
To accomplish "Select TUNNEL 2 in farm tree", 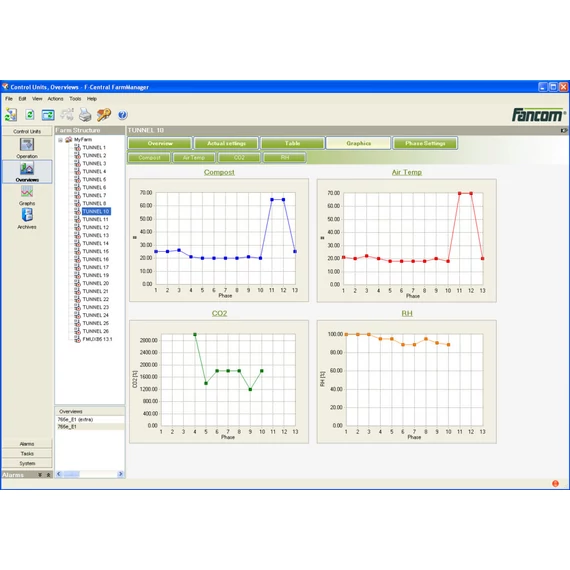I will point(94,156).
